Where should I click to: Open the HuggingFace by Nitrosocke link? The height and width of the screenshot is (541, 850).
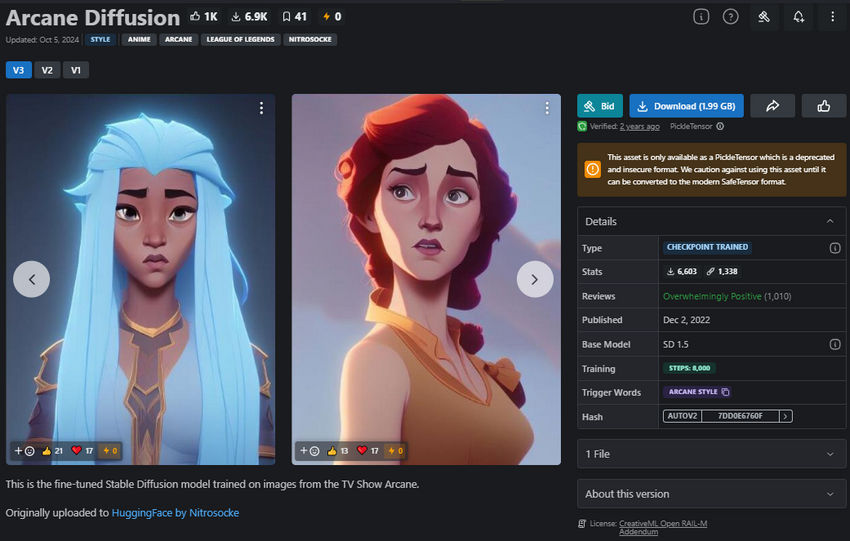pyautogui.click(x=175, y=512)
